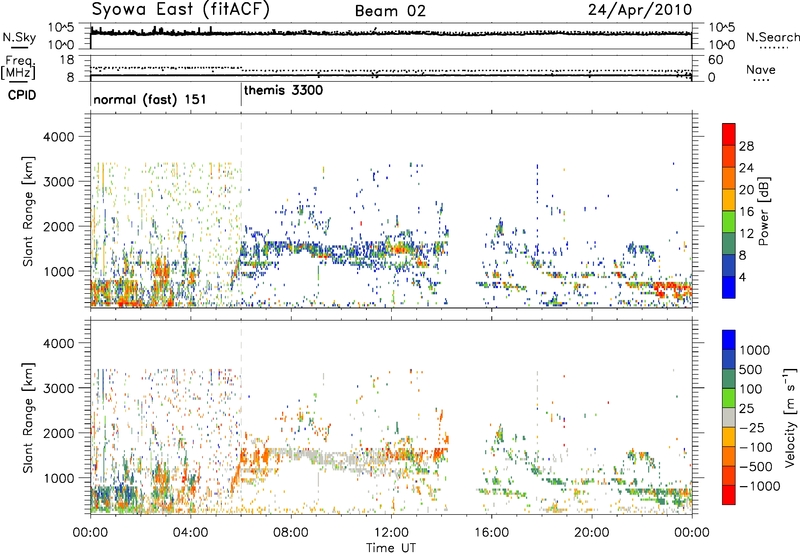Click the "Velocity [m s-1]" colorbar title
Screen dimensions: 800x554
tap(790, 417)
